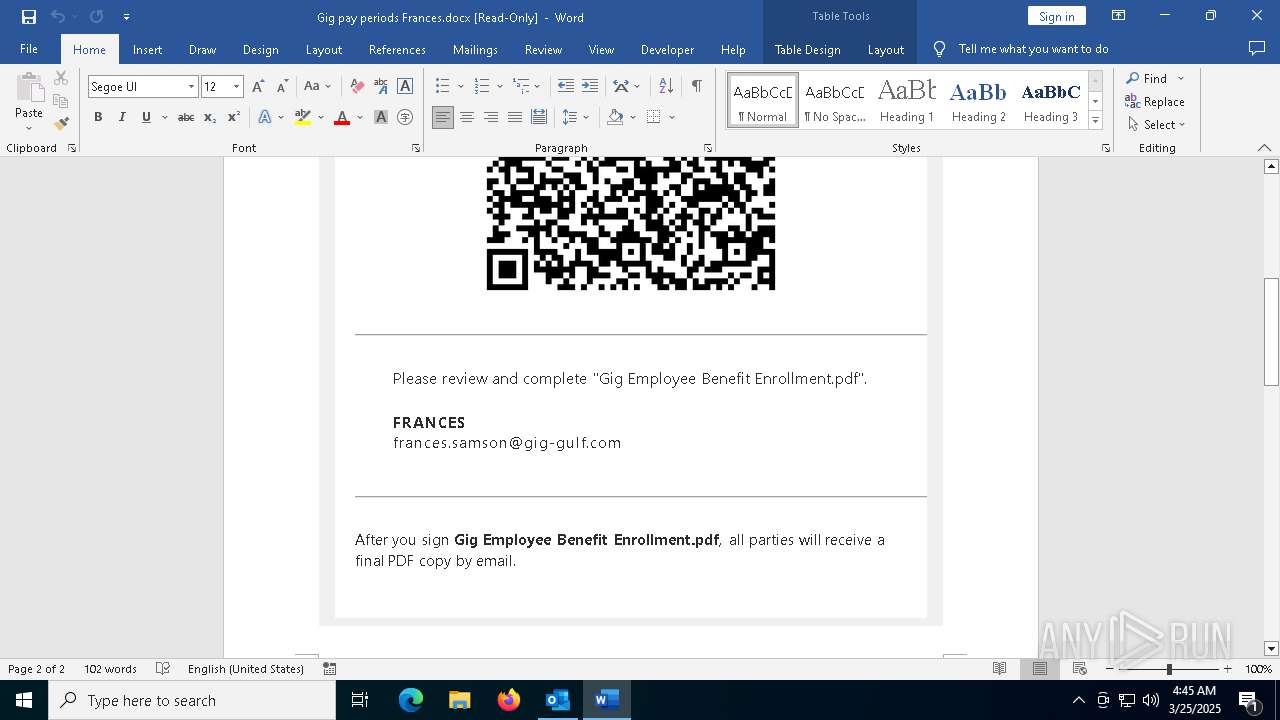Apply subscript formatting
The image size is (1280, 720).
(x=210, y=117)
